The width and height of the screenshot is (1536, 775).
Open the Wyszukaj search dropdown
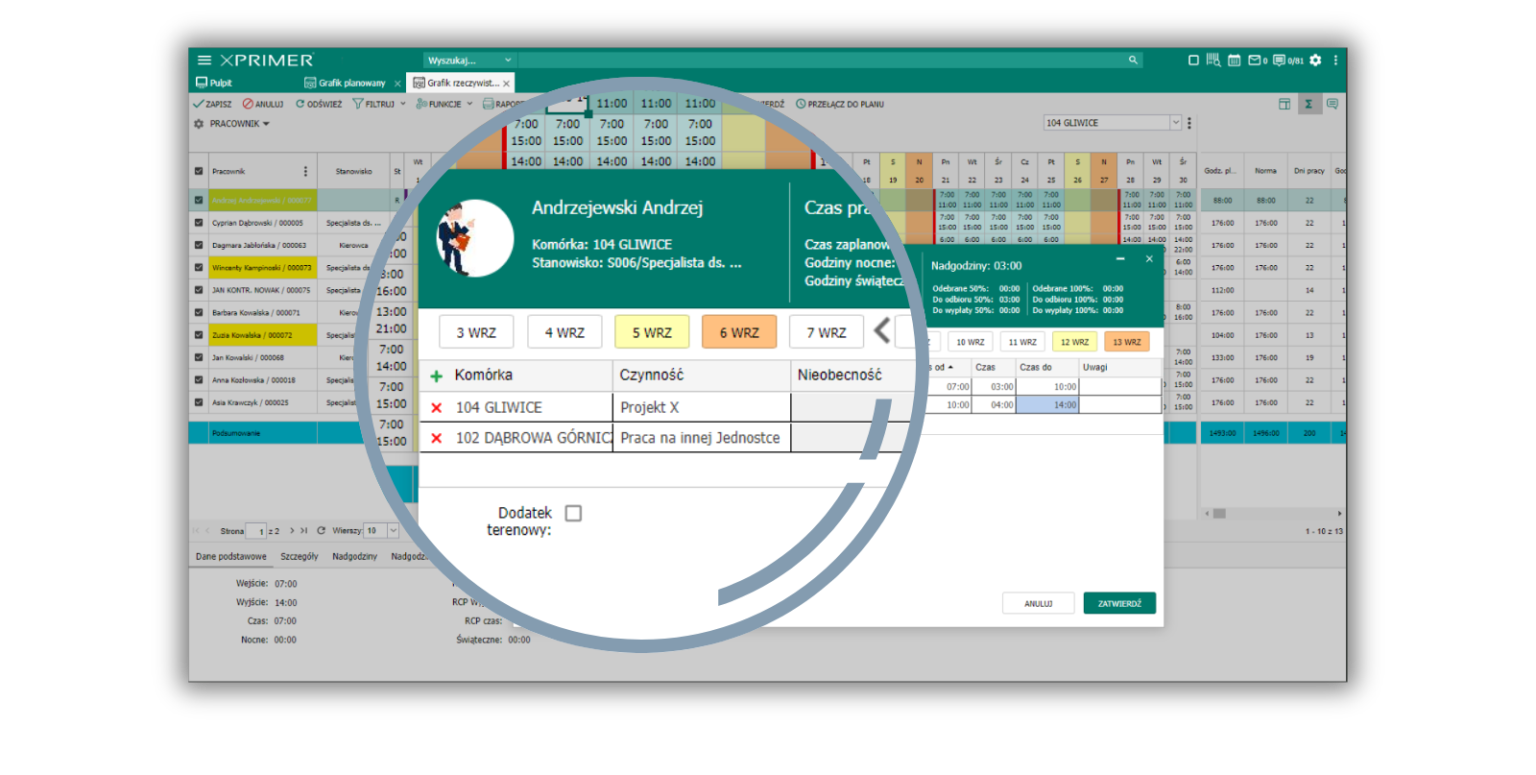(x=508, y=60)
